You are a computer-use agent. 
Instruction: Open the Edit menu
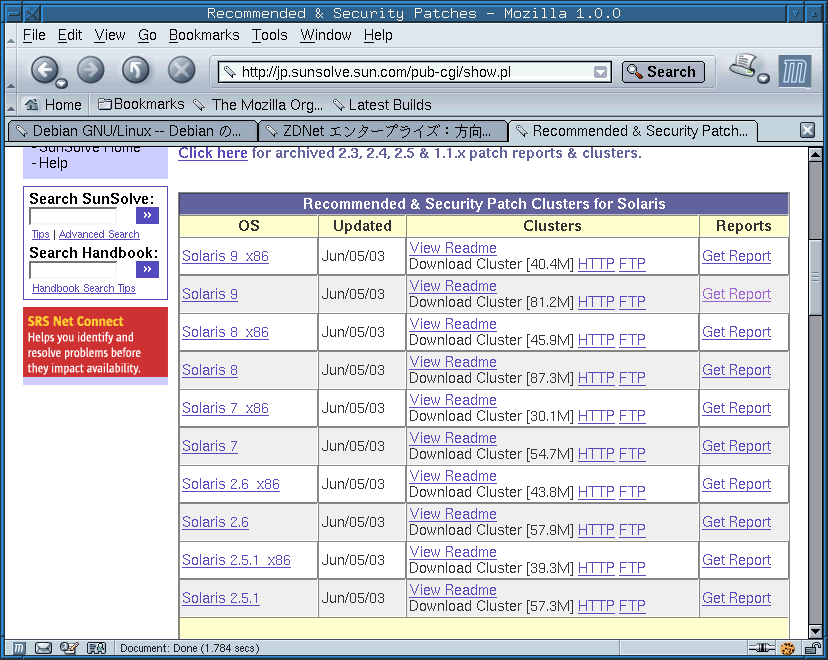coord(70,35)
